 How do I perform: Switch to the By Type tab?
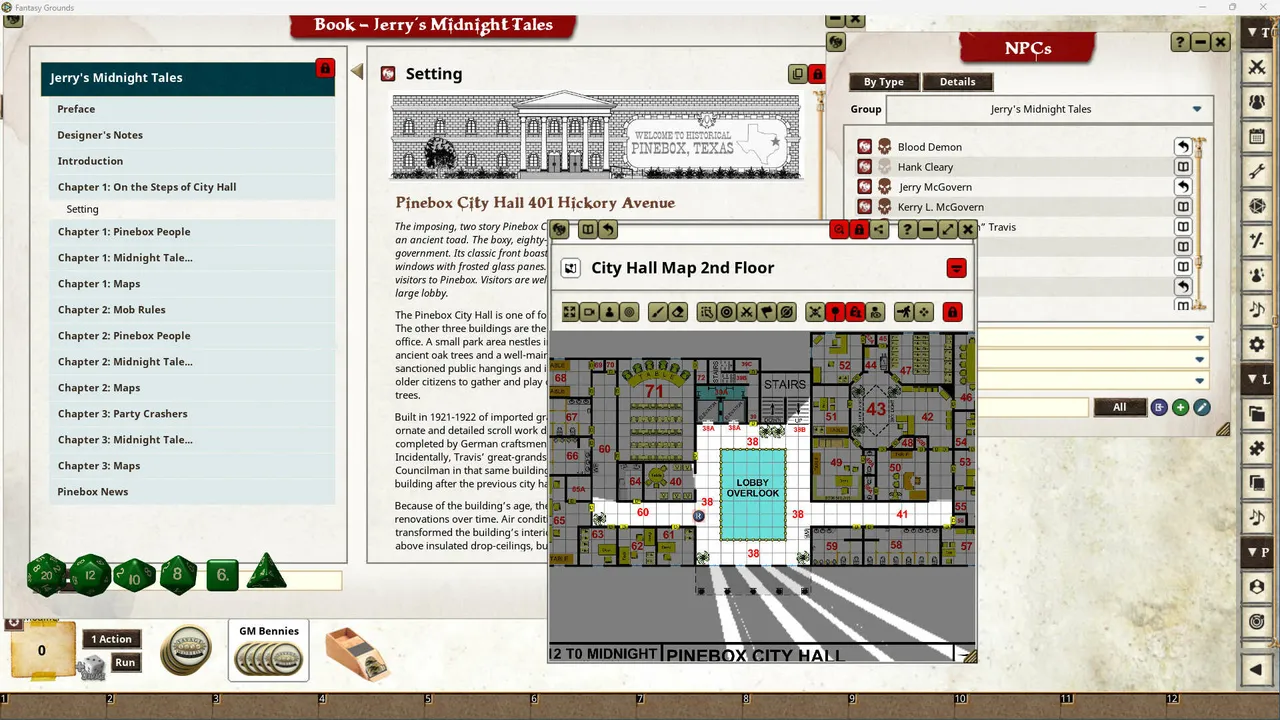pos(884,82)
